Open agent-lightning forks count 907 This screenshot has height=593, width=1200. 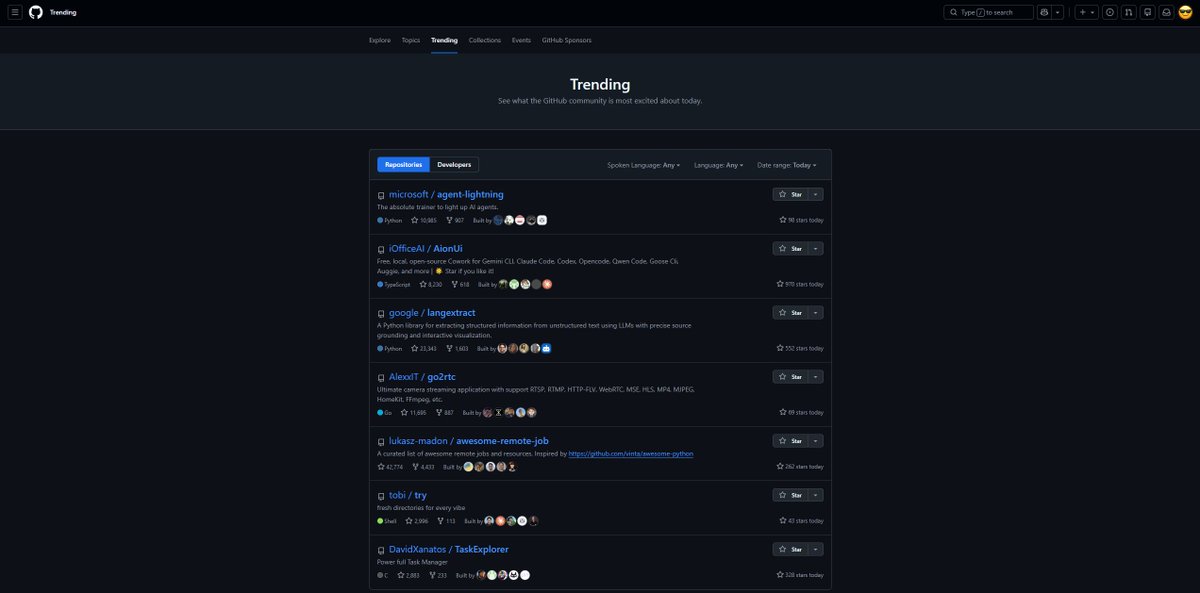[x=455, y=220]
